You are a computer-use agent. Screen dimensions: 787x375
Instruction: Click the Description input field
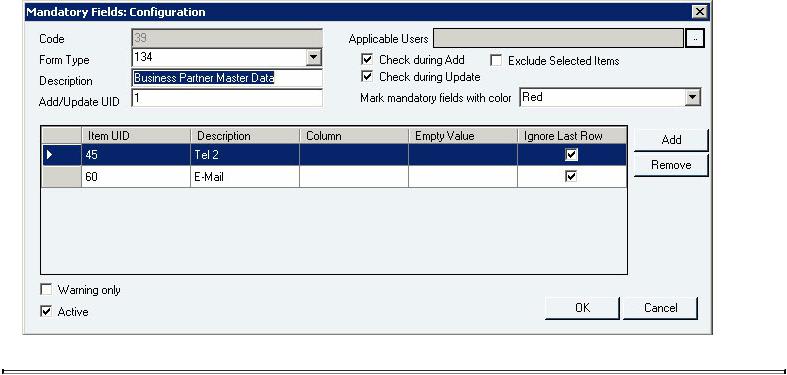[x=227, y=78]
